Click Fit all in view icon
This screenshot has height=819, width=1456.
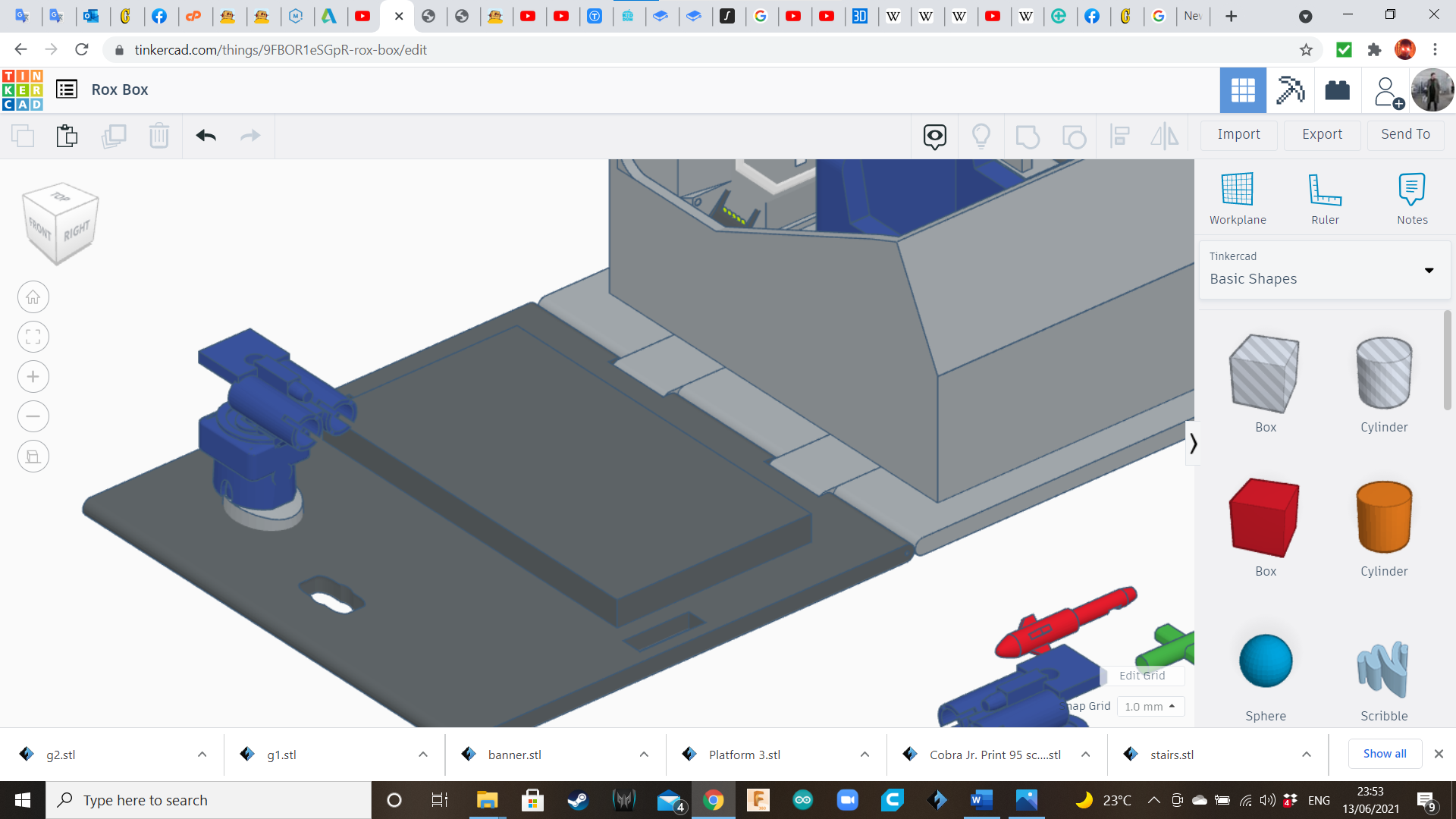click(33, 337)
